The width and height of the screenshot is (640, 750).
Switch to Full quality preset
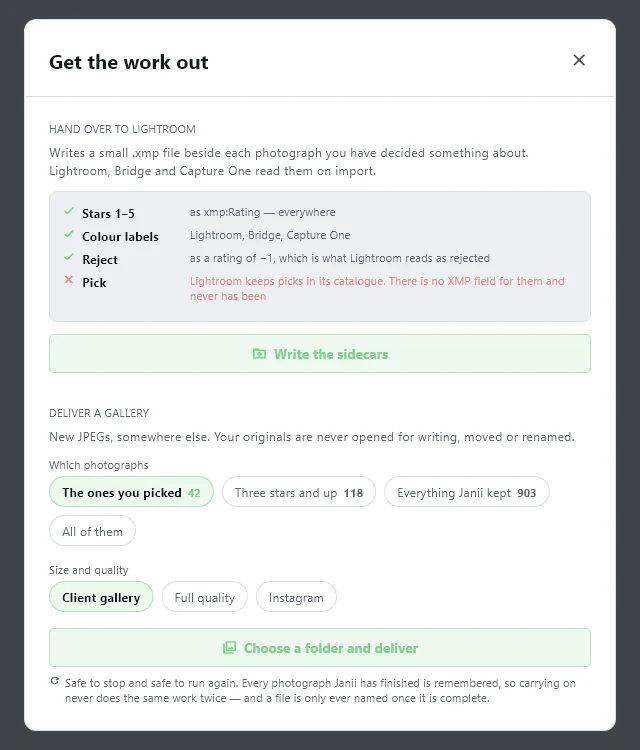(205, 597)
